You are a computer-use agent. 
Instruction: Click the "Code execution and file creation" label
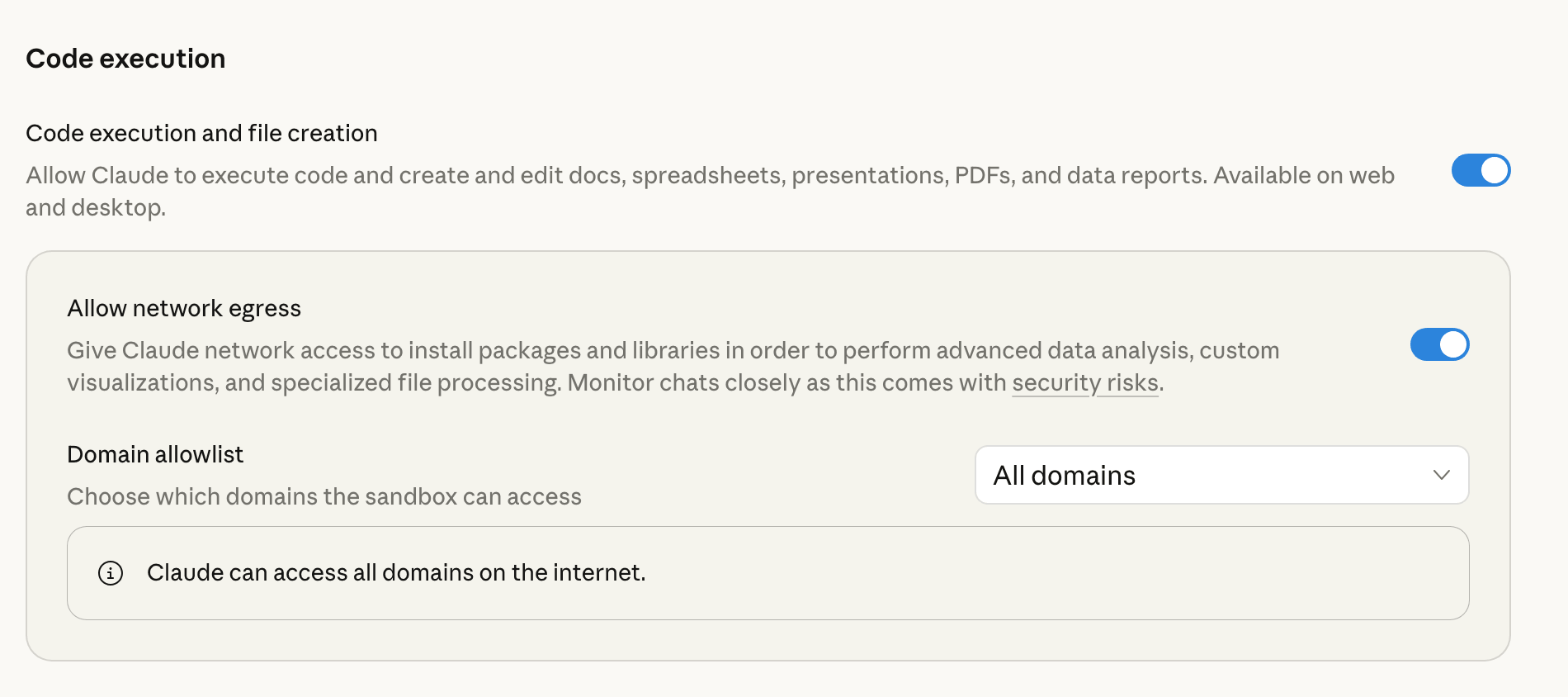click(x=201, y=133)
